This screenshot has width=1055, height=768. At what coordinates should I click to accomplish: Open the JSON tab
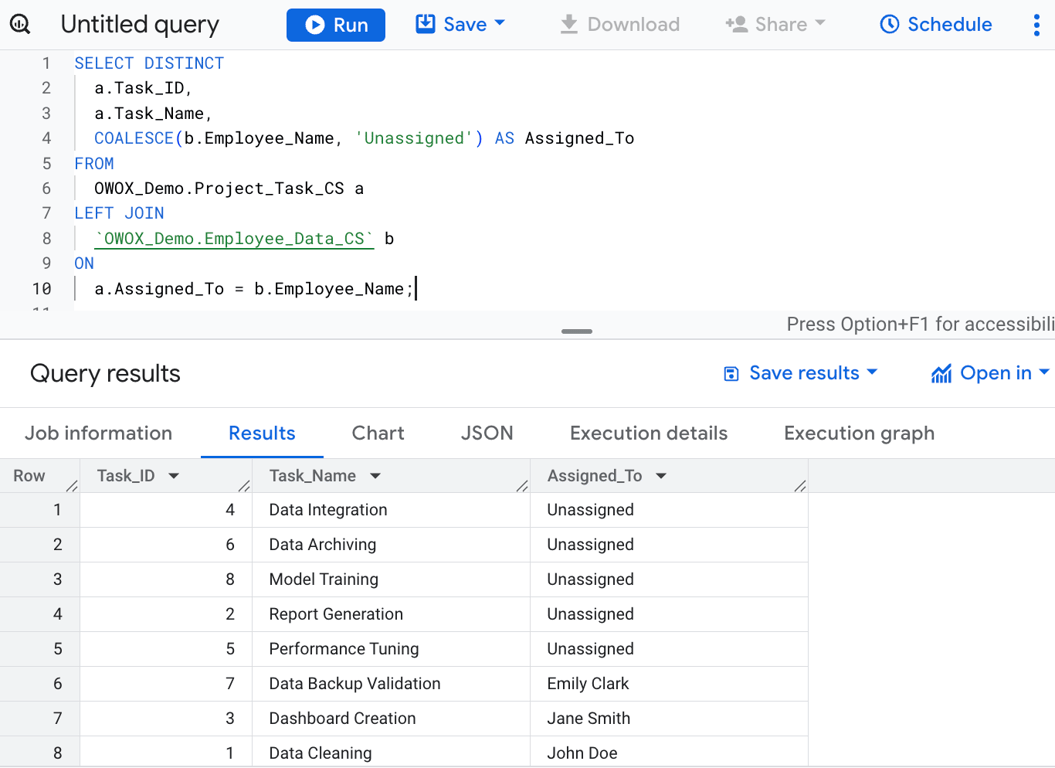pyautogui.click(x=486, y=433)
